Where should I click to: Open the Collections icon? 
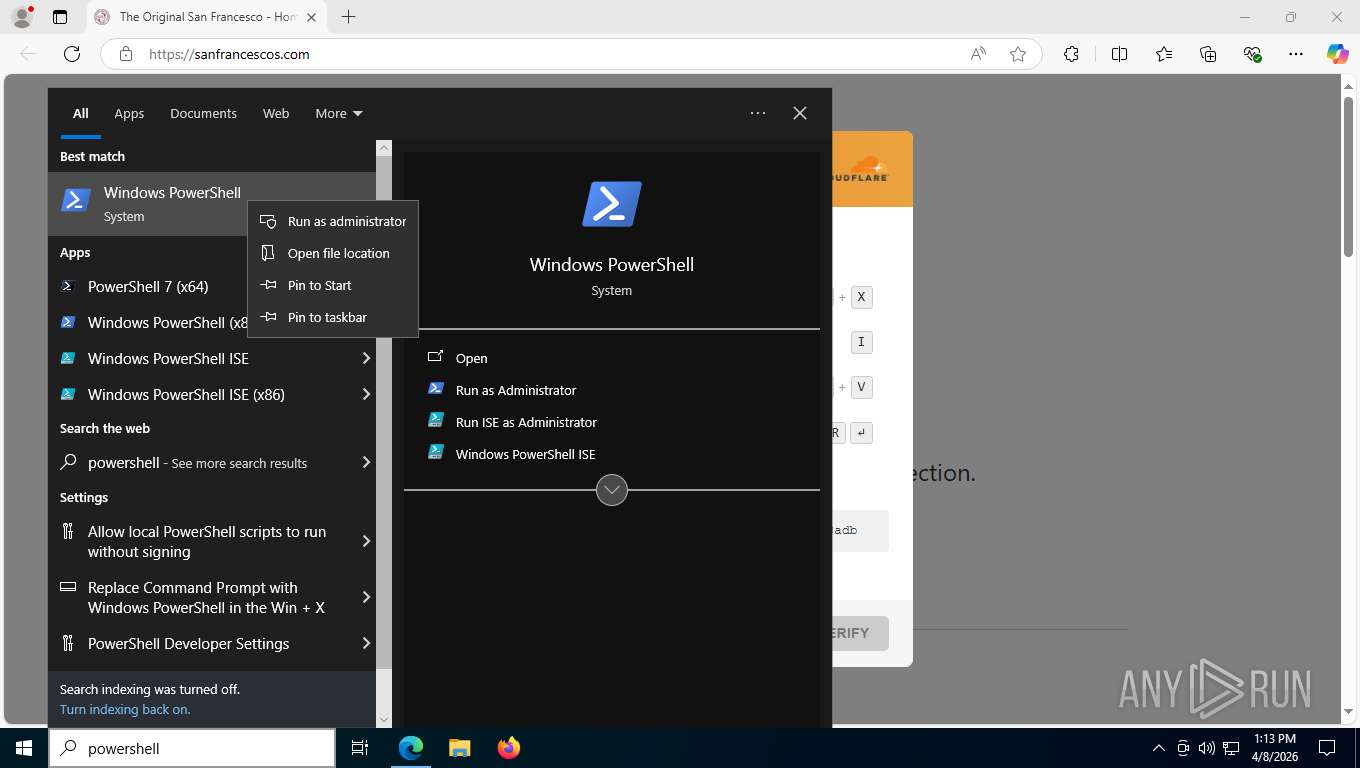[x=1208, y=54]
